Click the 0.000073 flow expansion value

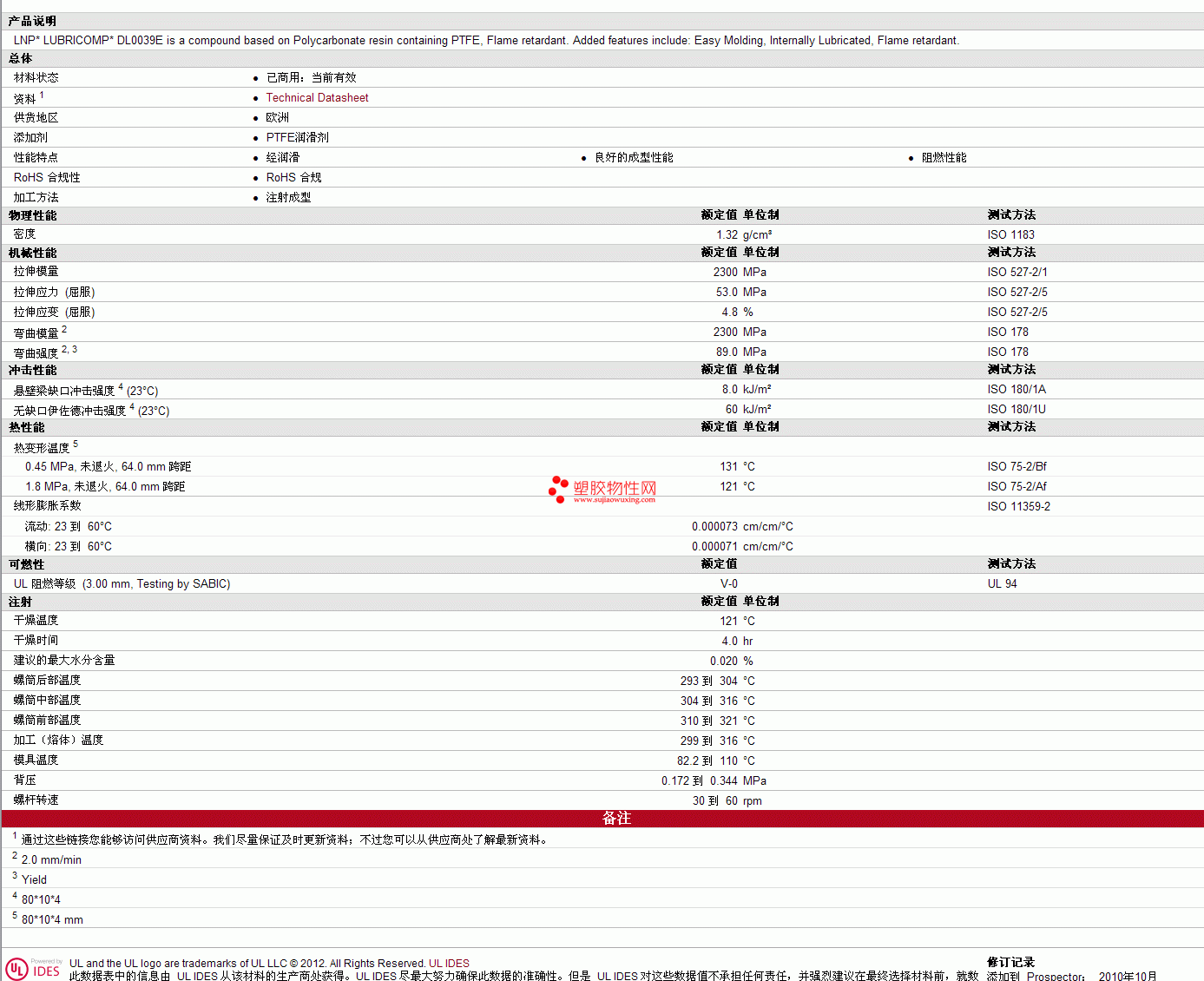(x=714, y=527)
